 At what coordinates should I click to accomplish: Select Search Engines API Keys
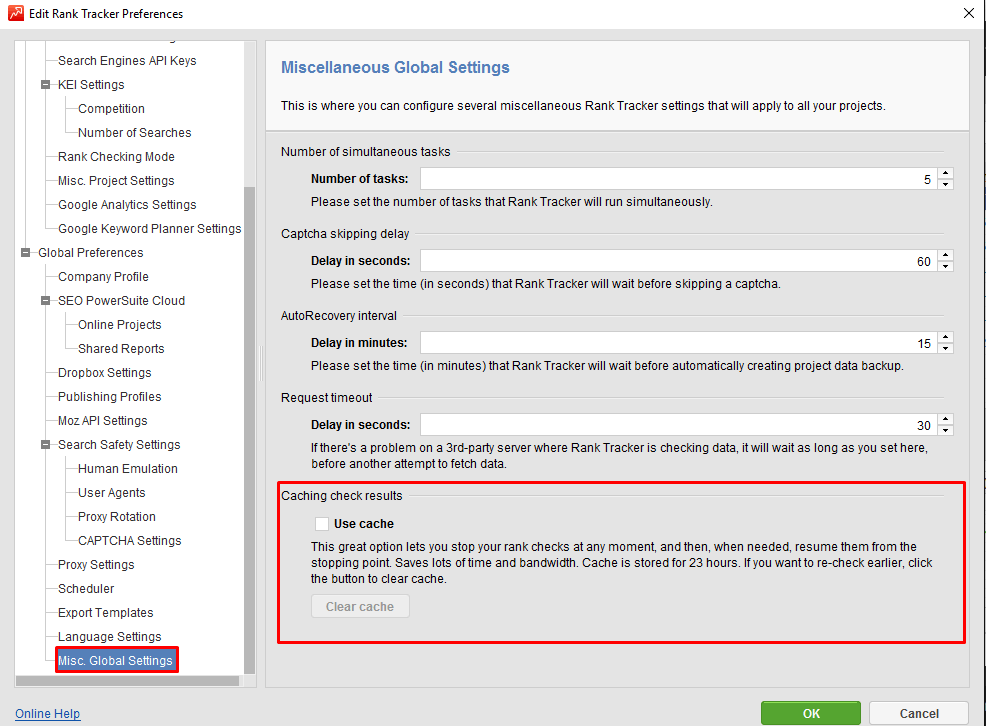(127, 61)
